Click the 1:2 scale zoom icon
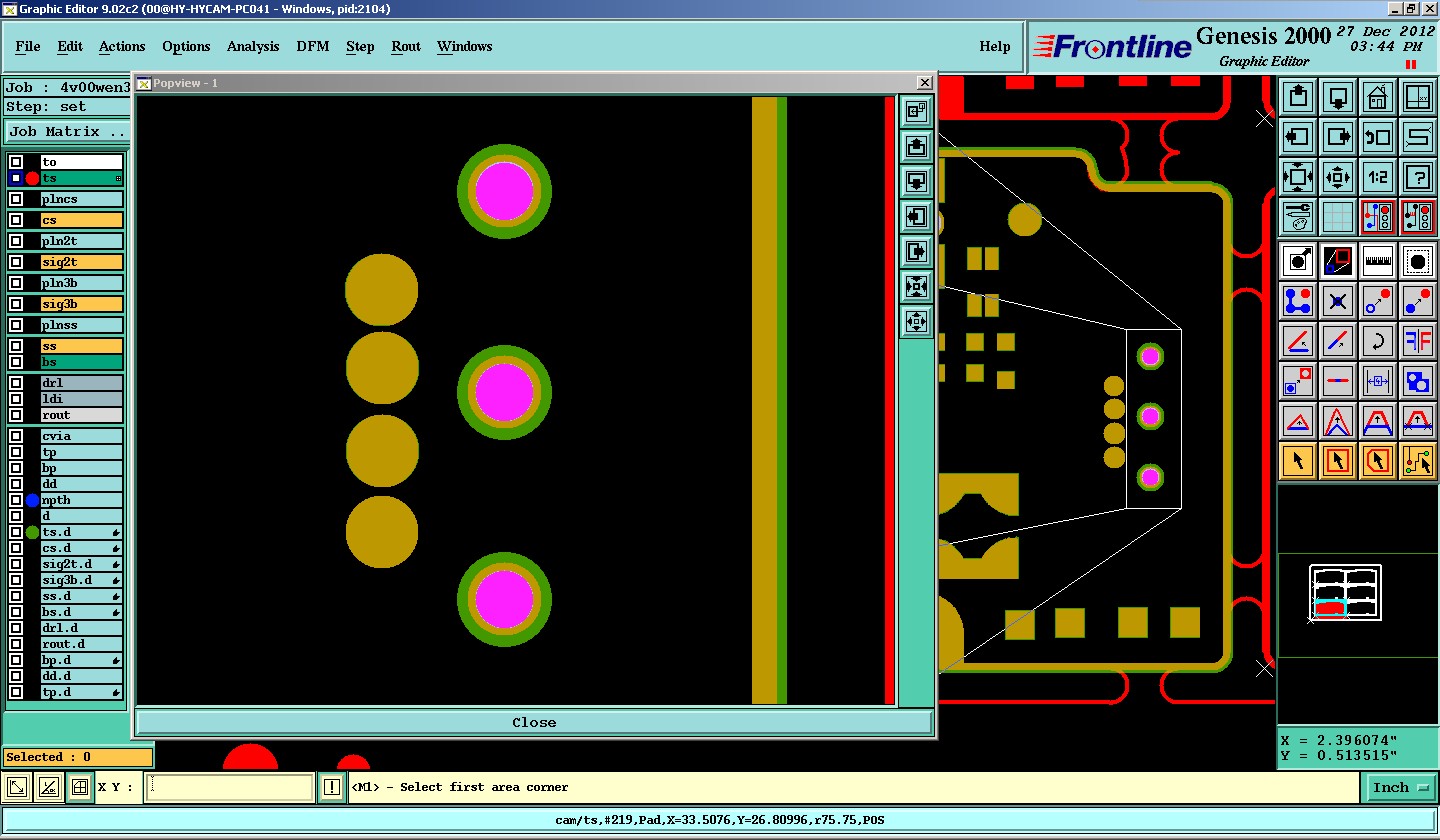This screenshot has height=840, width=1440. (x=1378, y=177)
